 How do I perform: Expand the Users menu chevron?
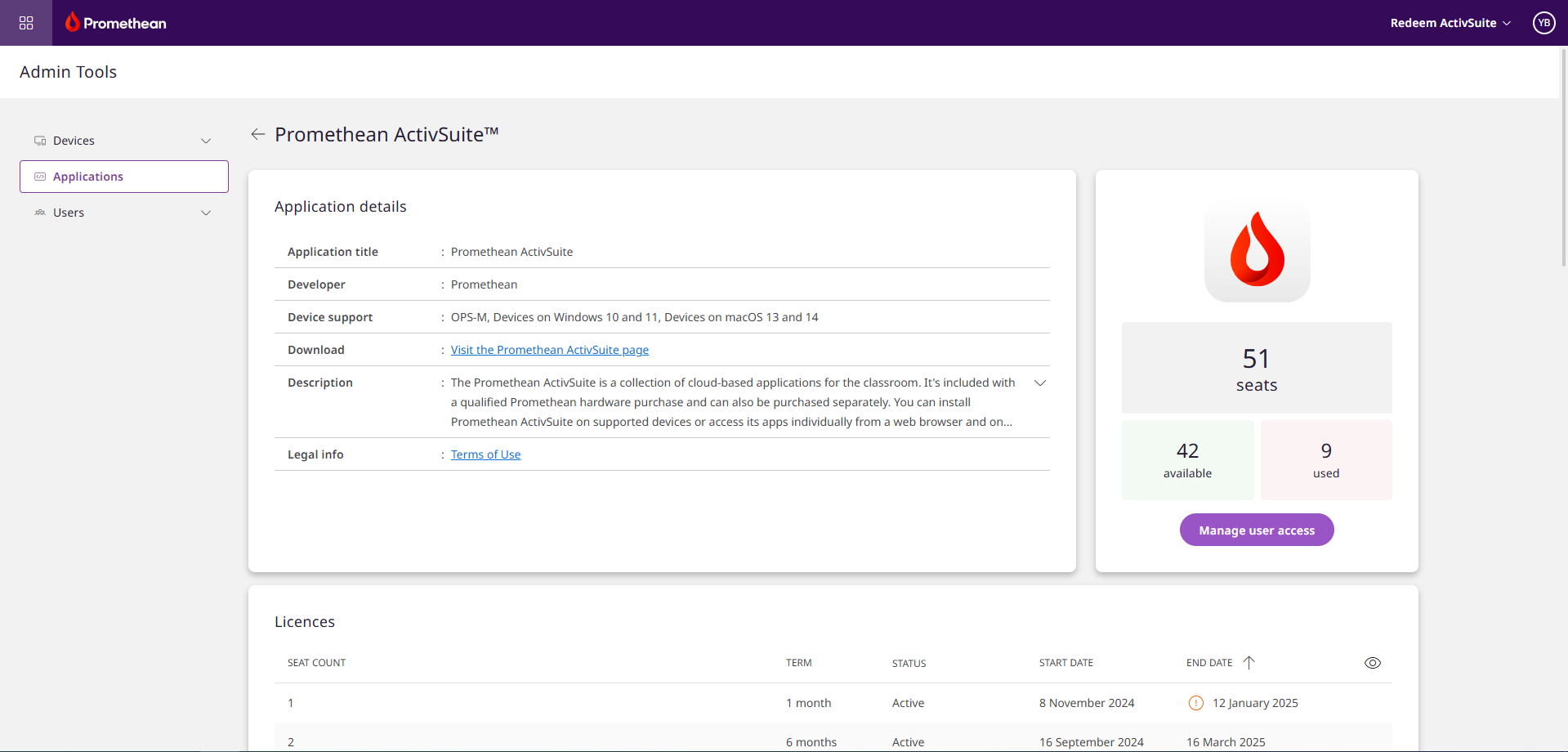click(206, 213)
